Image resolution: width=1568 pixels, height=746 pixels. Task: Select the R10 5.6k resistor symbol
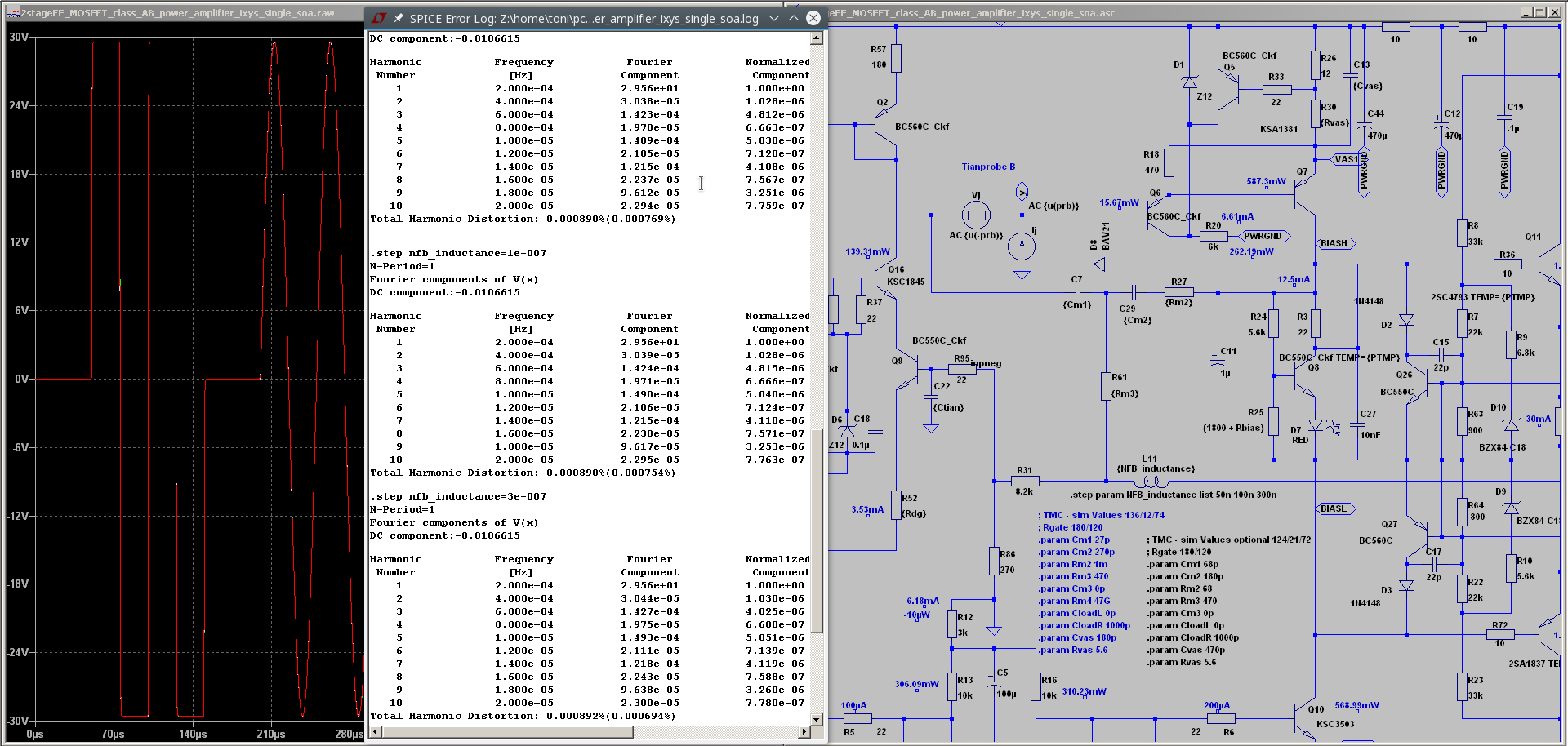pos(1512,569)
